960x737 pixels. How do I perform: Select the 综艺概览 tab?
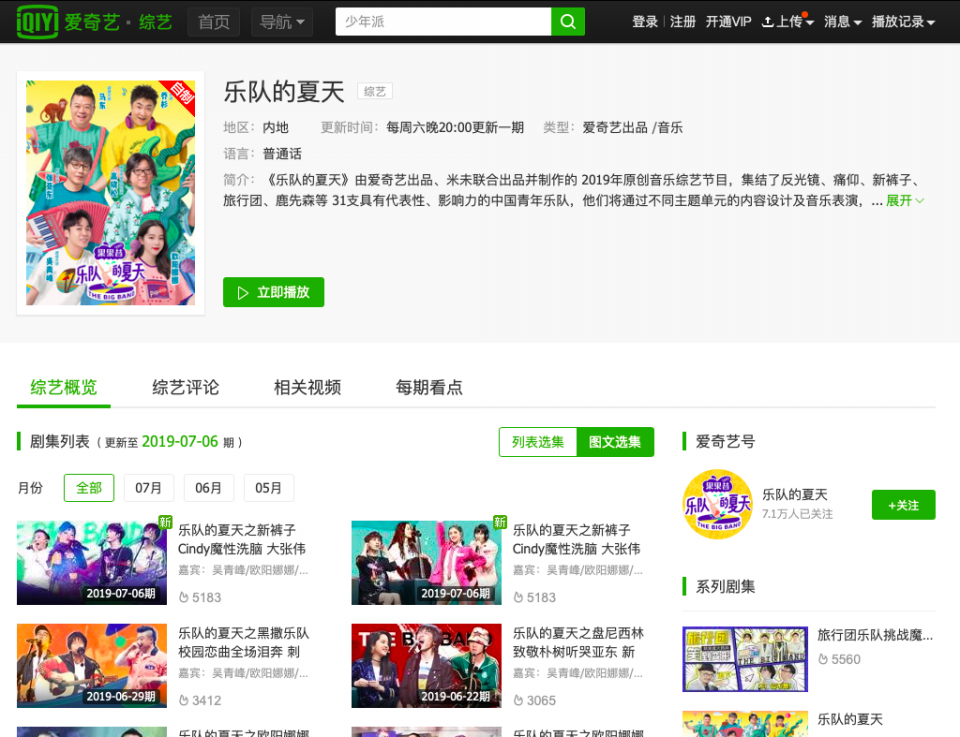[x=64, y=387]
